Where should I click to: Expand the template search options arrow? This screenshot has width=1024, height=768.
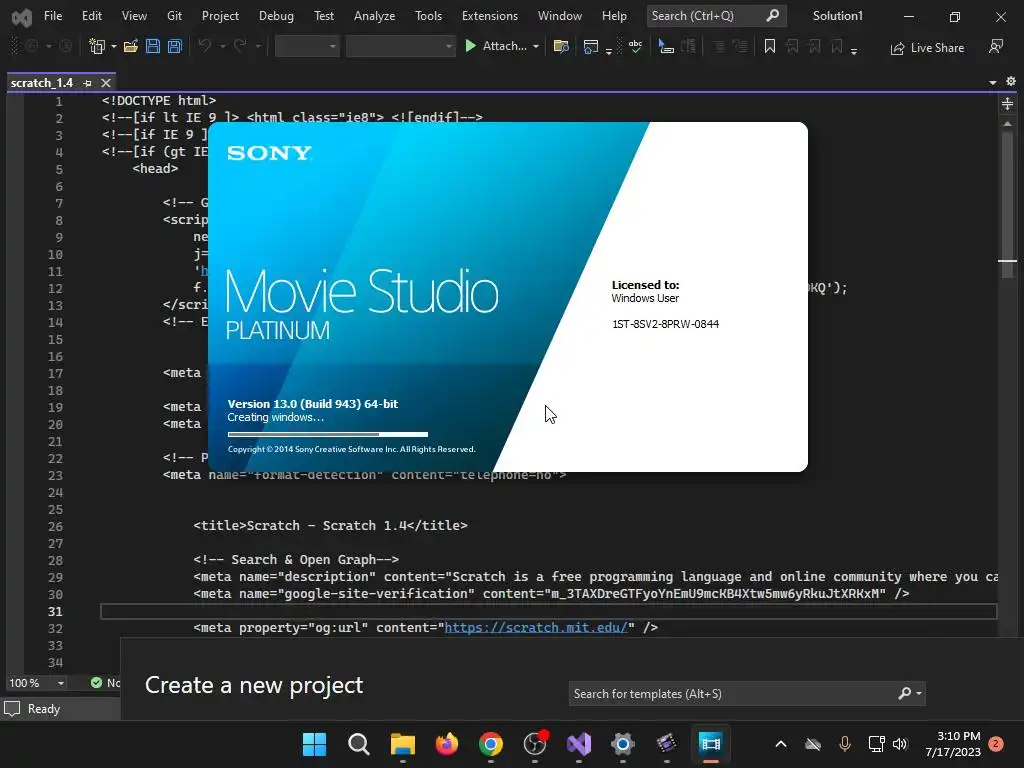919,694
